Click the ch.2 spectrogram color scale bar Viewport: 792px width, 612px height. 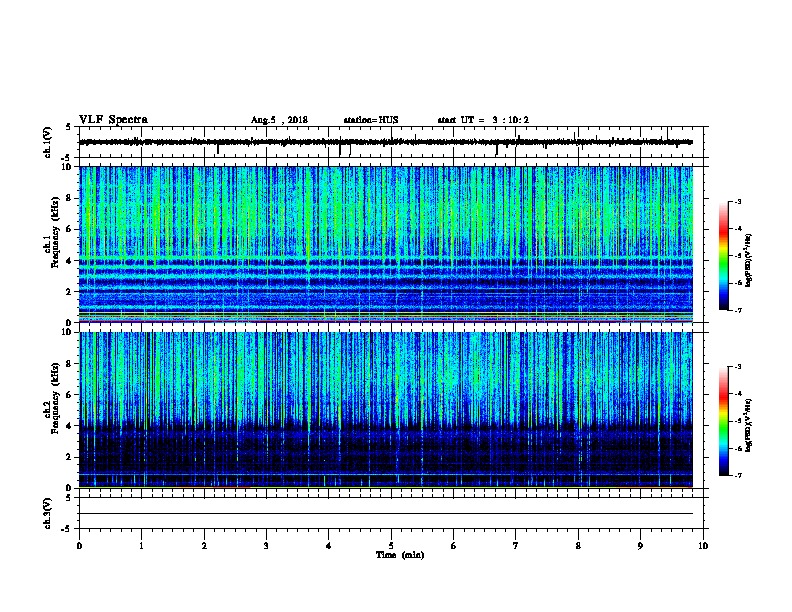(724, 421)
